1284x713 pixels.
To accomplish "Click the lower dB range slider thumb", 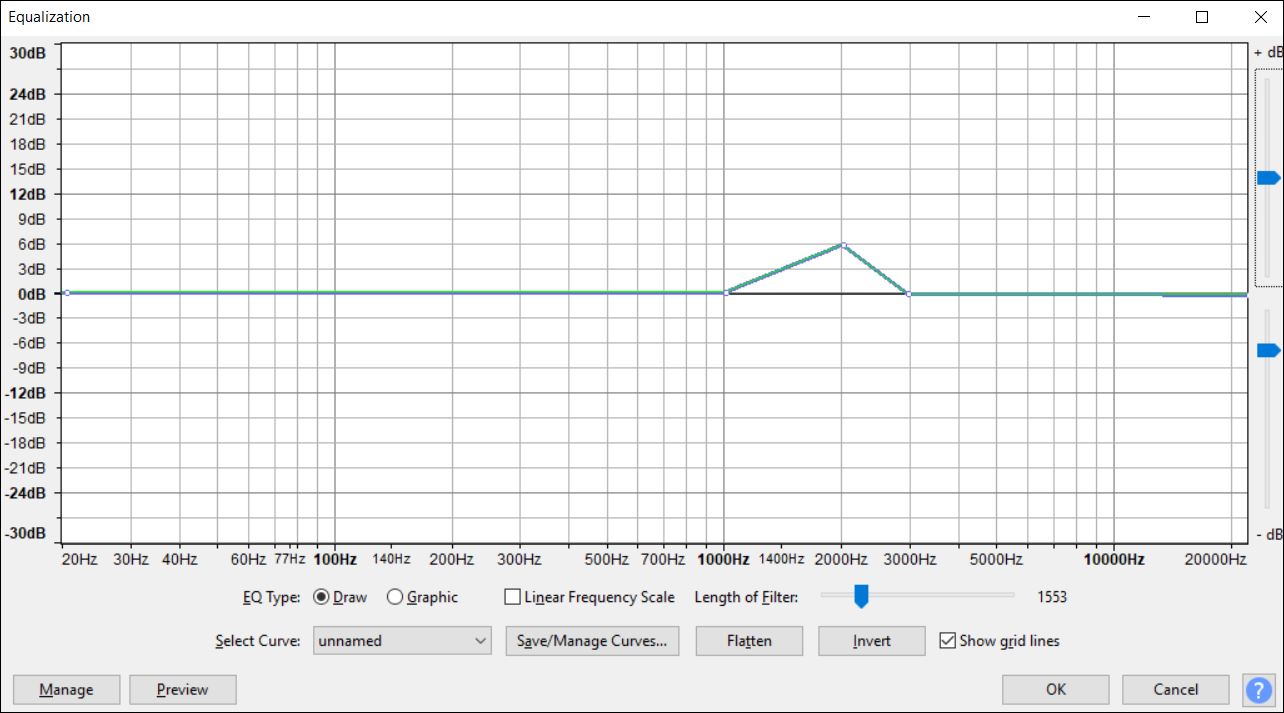I will [x=1267, y=349].
